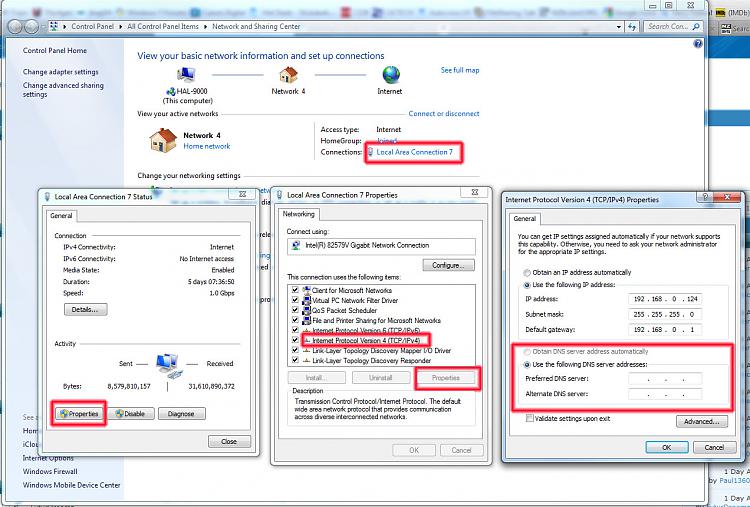Click Disable button in Status dialog
This screenshot has width=750, height=507.
point(131,414)
